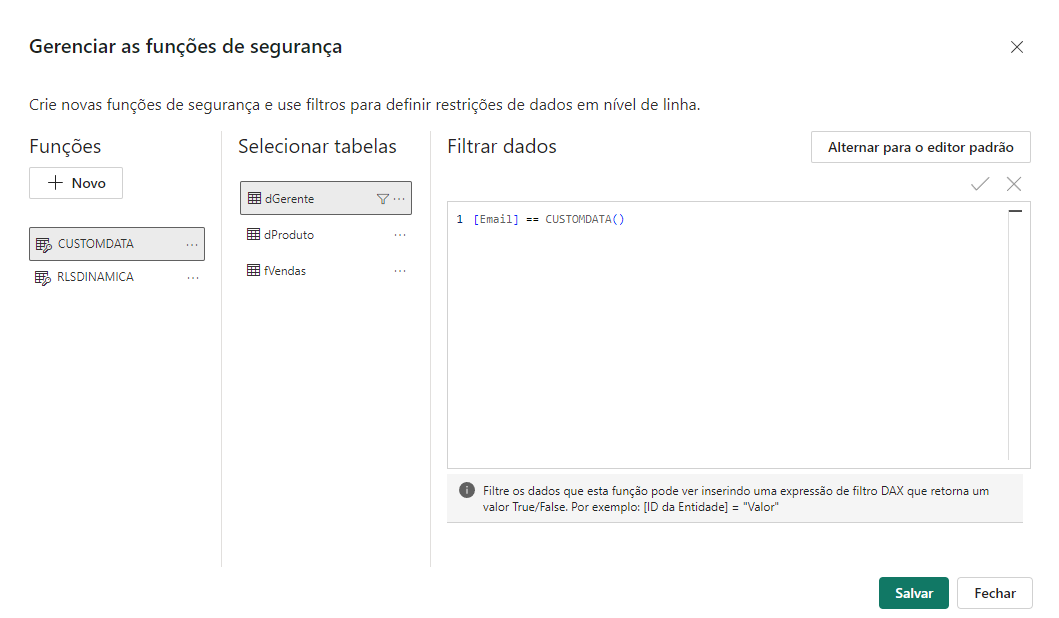Select the fVendas table
Image resolution: width=1059 pixels, height=618 pixels.
(285, 271)
